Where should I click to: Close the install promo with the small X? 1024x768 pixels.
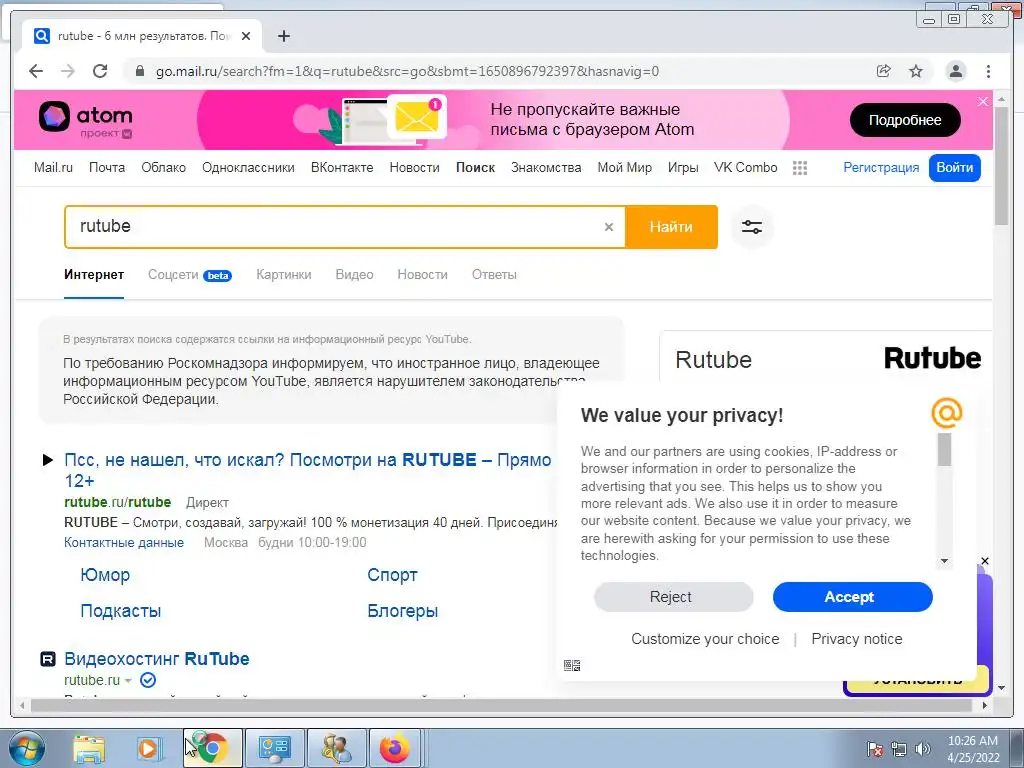[985, 561]
